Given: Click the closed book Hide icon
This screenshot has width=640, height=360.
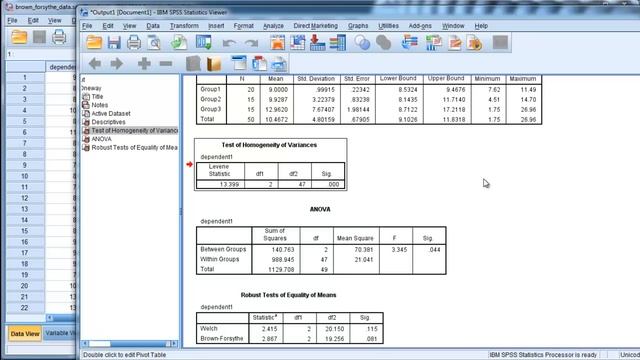Looking at the screenshot, I should (193, 63).
